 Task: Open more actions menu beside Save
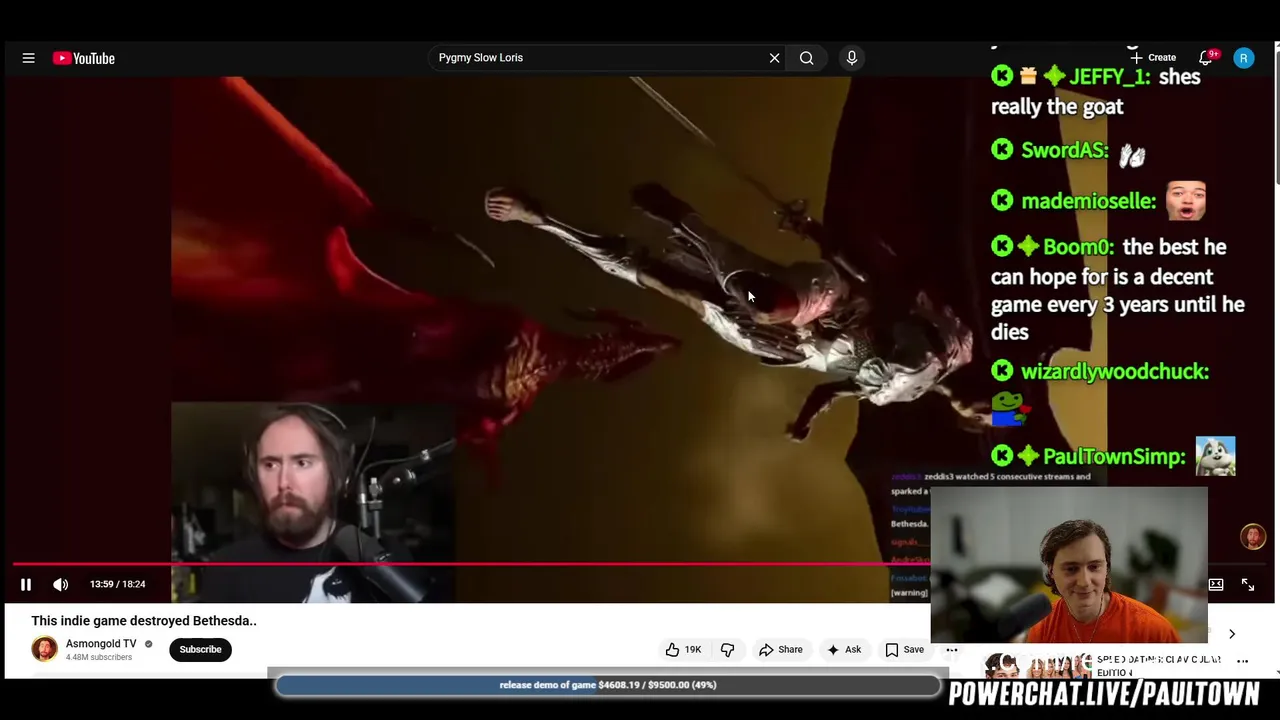(951, 650)
